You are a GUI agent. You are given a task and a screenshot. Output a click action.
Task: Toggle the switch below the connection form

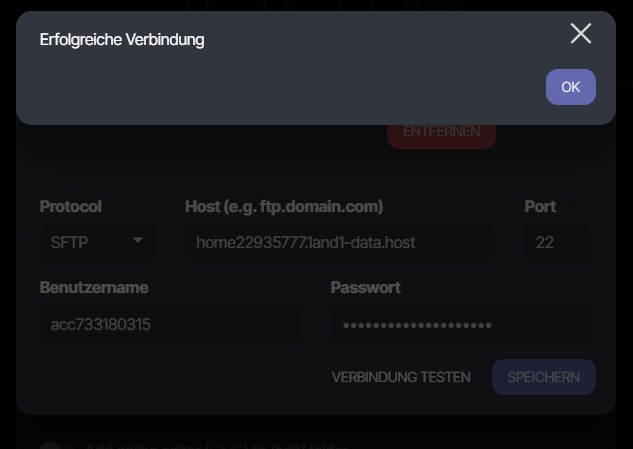coord(55,444)
